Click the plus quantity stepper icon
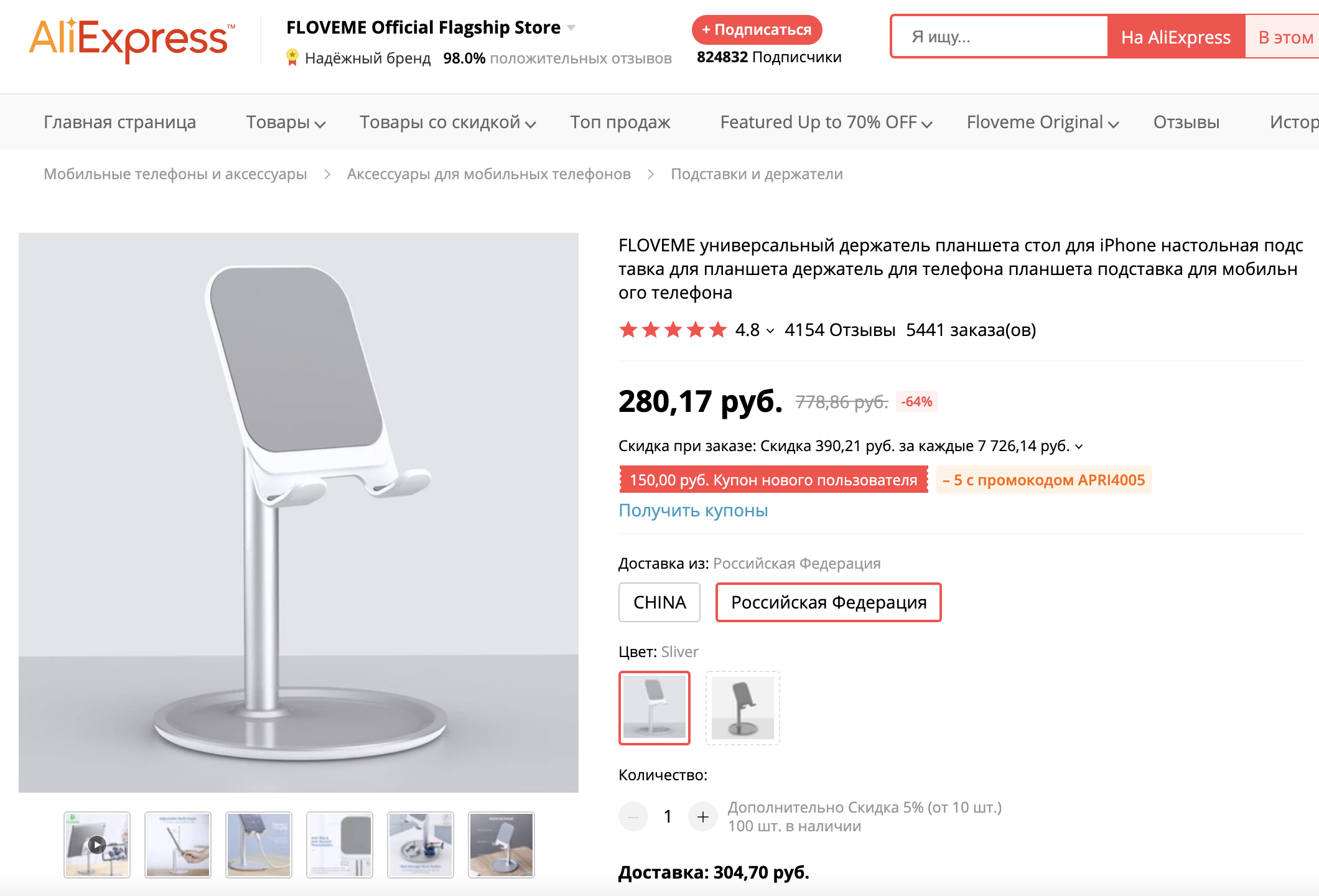Viewport: 1319px width, 896px height. click(703, 816)
